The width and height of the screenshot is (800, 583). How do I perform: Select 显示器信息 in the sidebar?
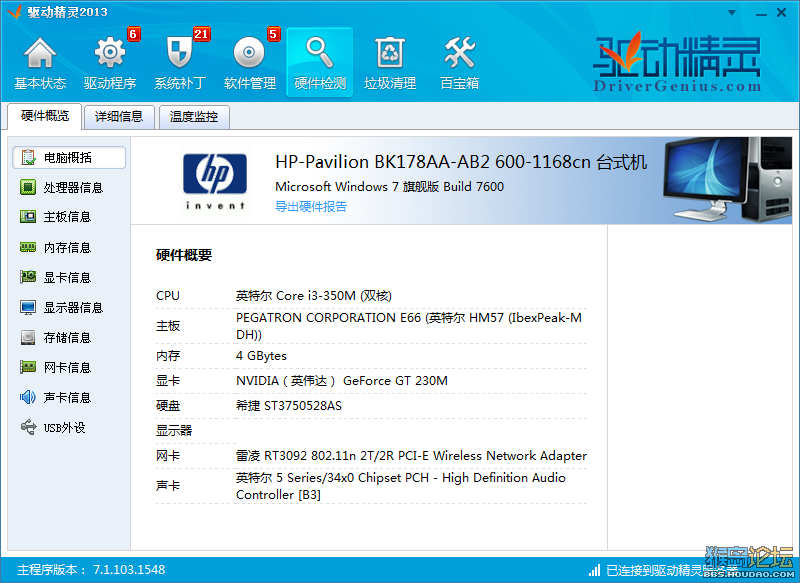(x=69, y=308)
